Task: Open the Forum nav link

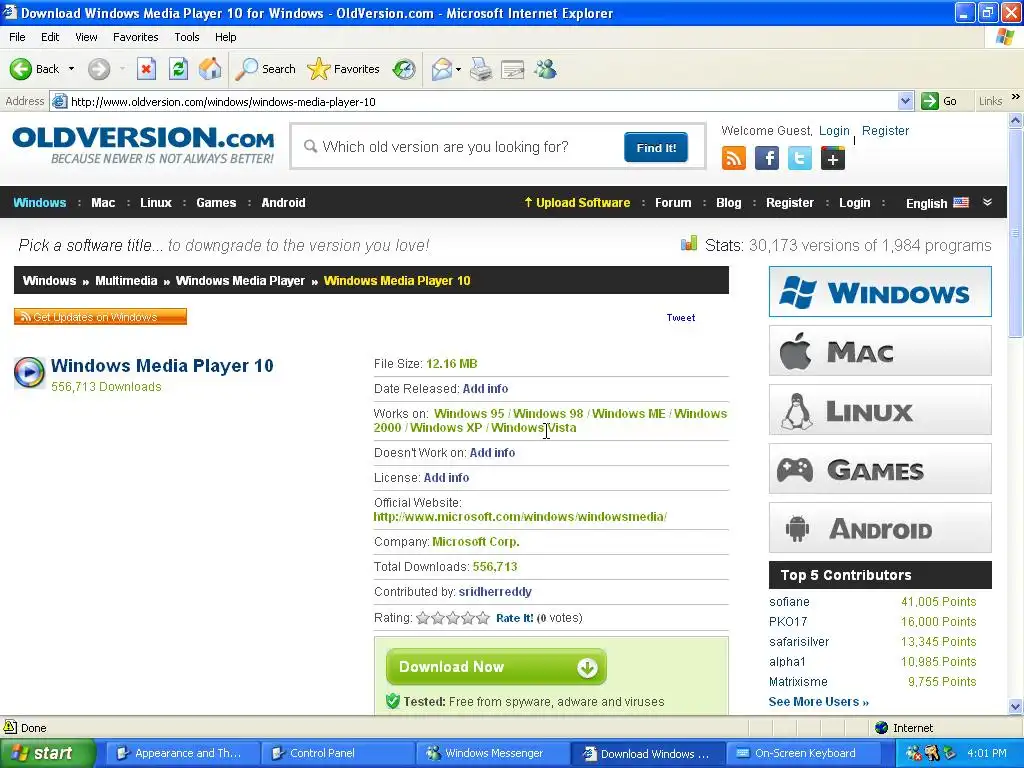Action: tap(673, 202)
